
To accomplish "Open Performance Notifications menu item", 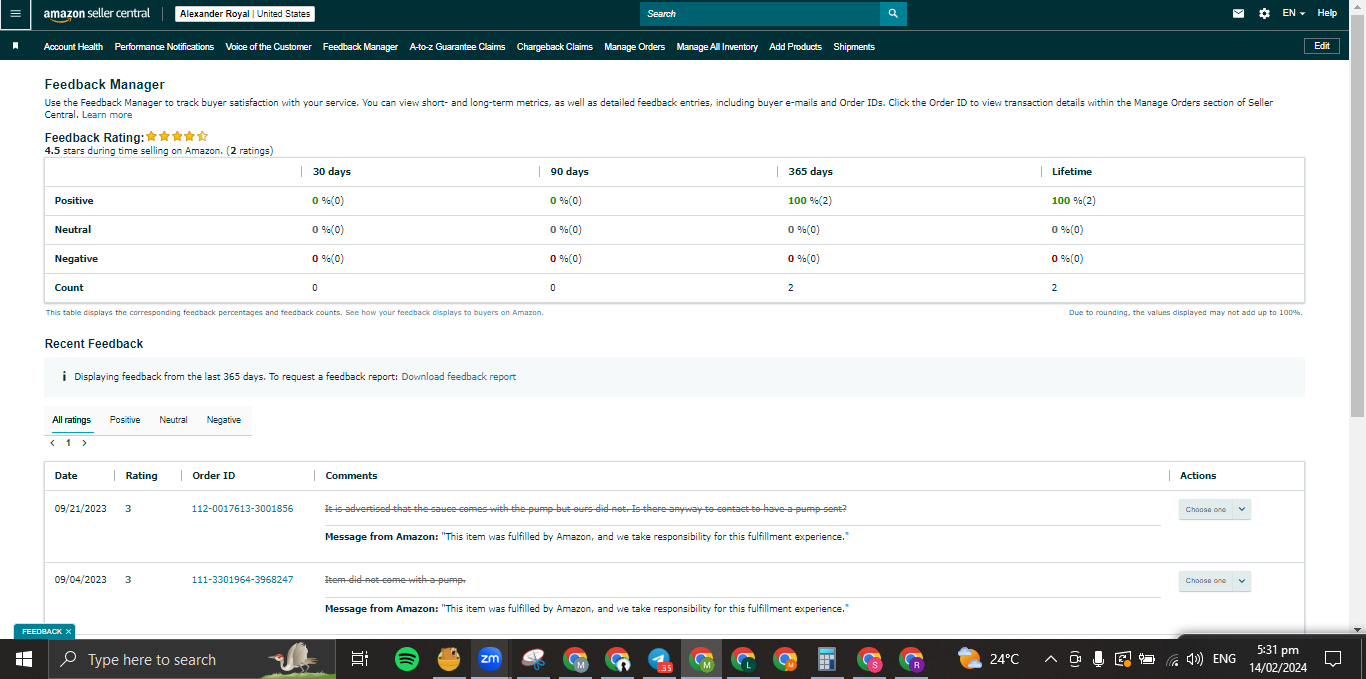I will coord(164,46).
